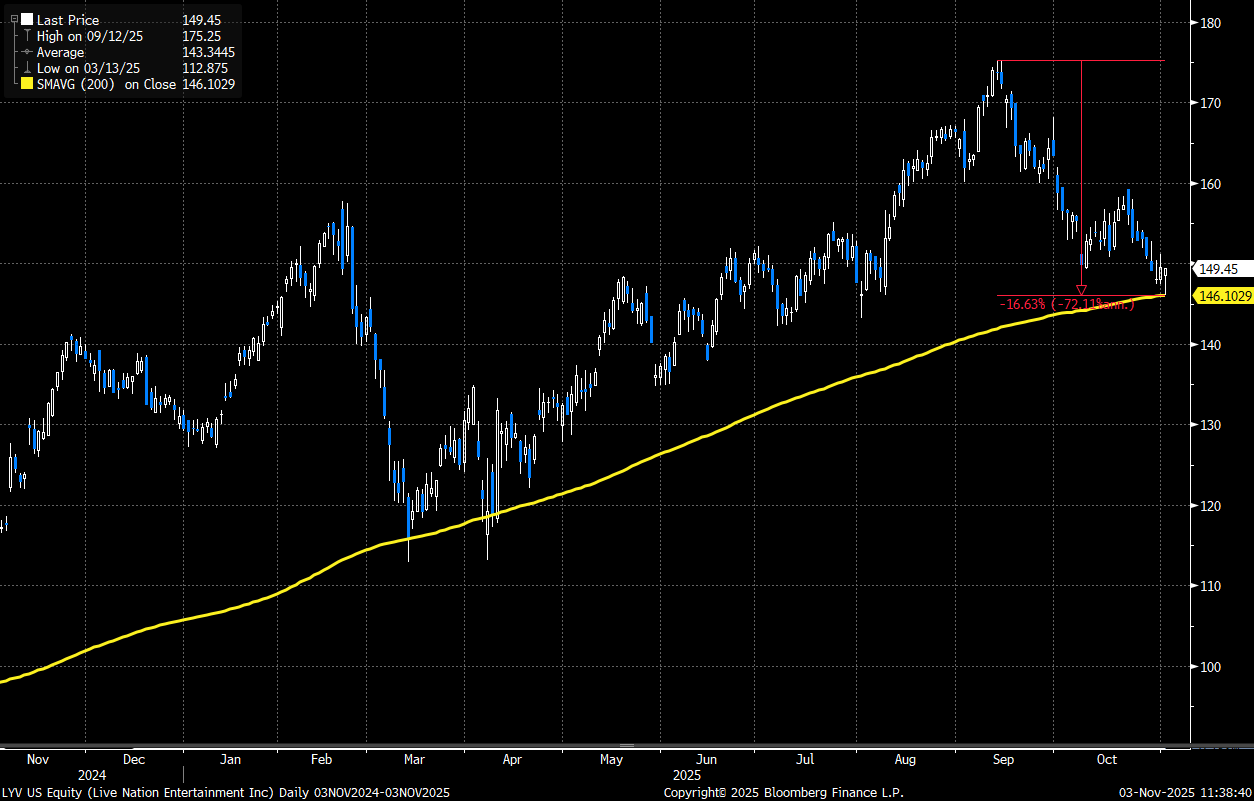Click the Bloomberg Finance L.P. copyright text
The width and height of the screenshot is (1254, 801).
(783, 792)
